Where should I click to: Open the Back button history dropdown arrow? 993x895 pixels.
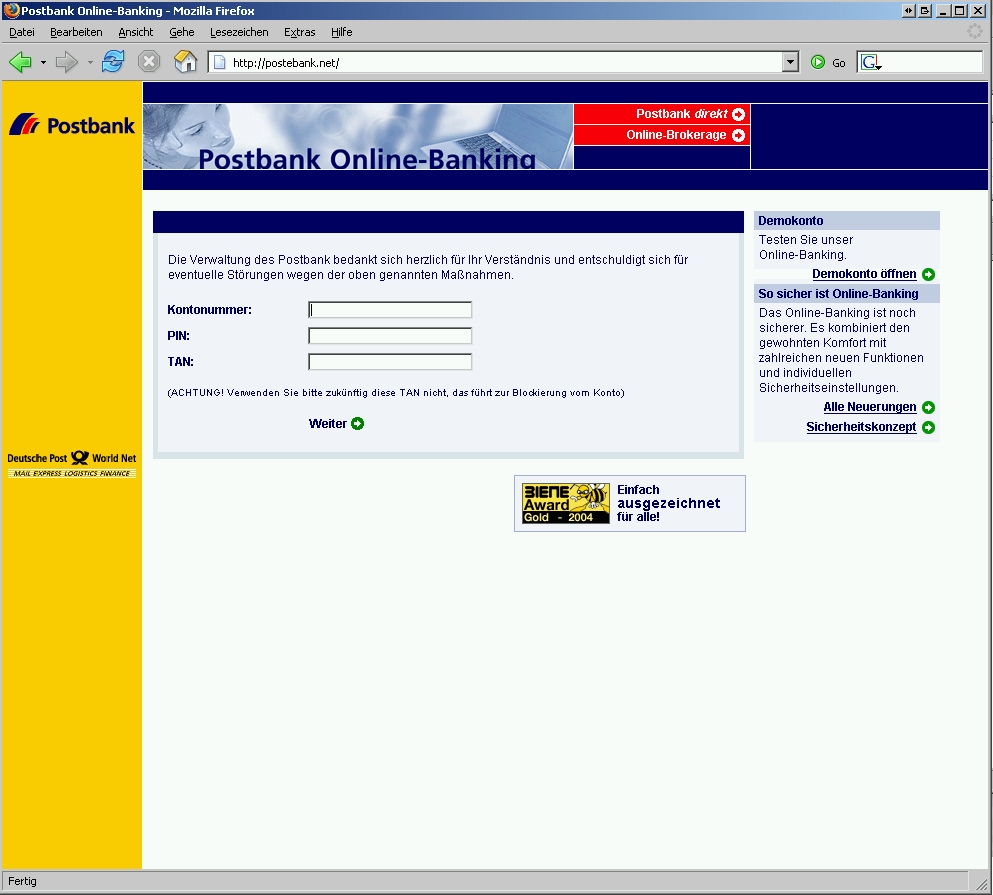tap(43, 62)
